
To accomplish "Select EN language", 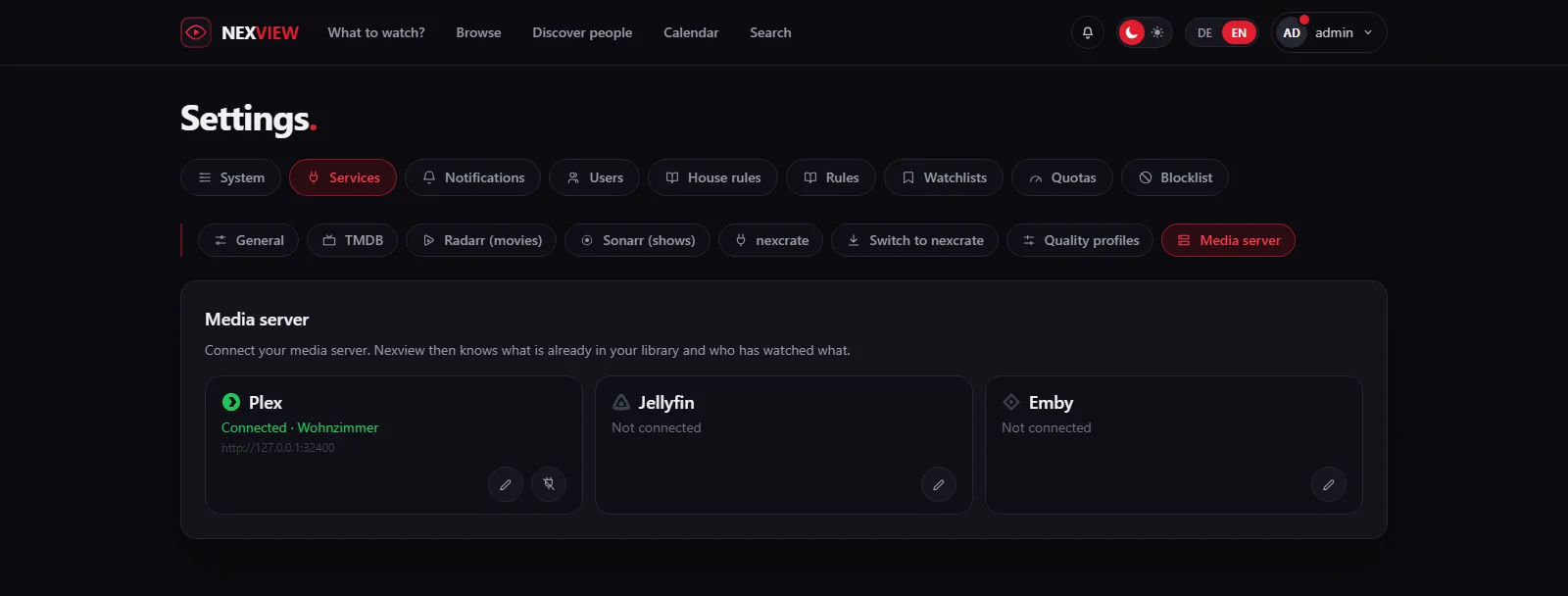I will 1239,32.
